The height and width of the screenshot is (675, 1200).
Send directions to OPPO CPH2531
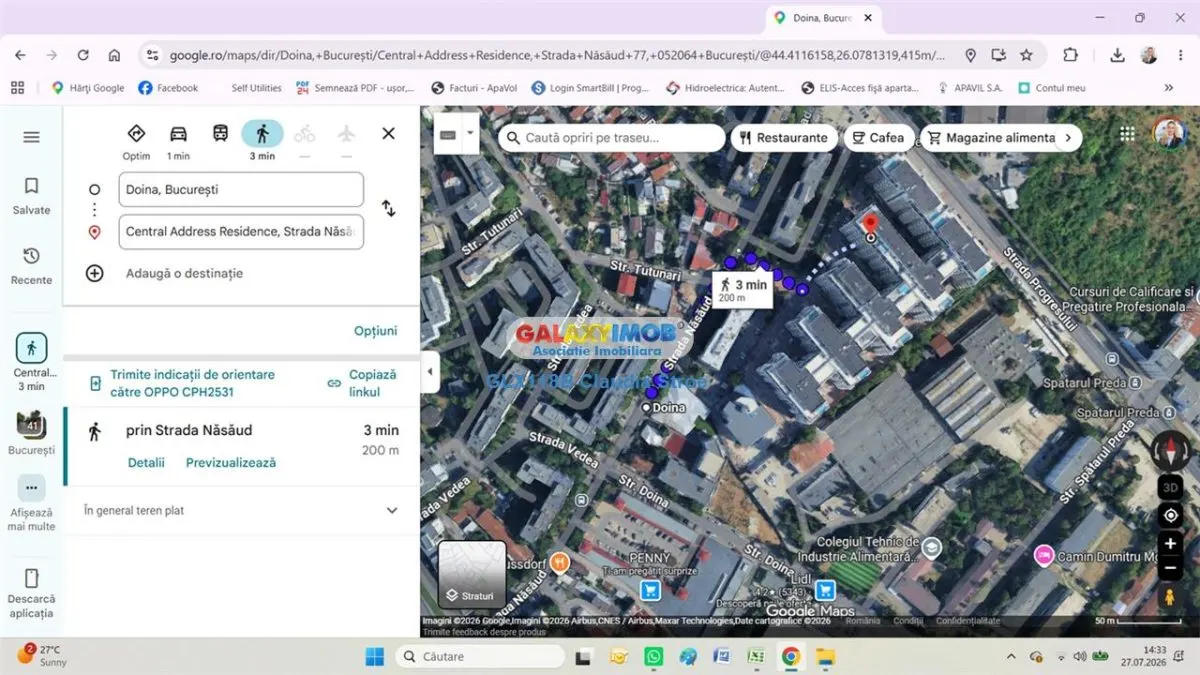pos(192,383)
